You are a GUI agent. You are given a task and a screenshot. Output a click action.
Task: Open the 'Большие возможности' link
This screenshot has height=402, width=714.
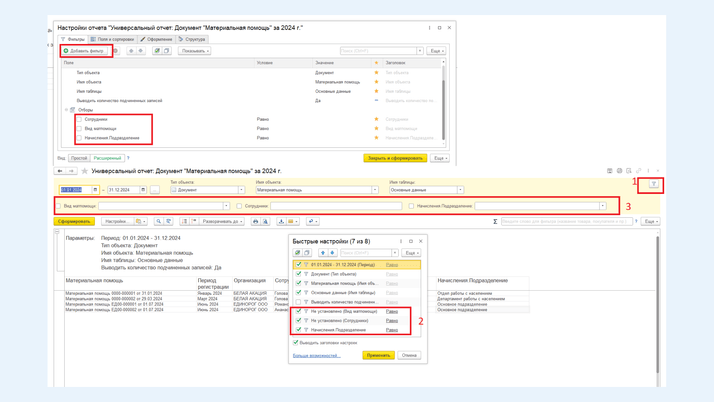pyautogui.click(x=315, y=355)
